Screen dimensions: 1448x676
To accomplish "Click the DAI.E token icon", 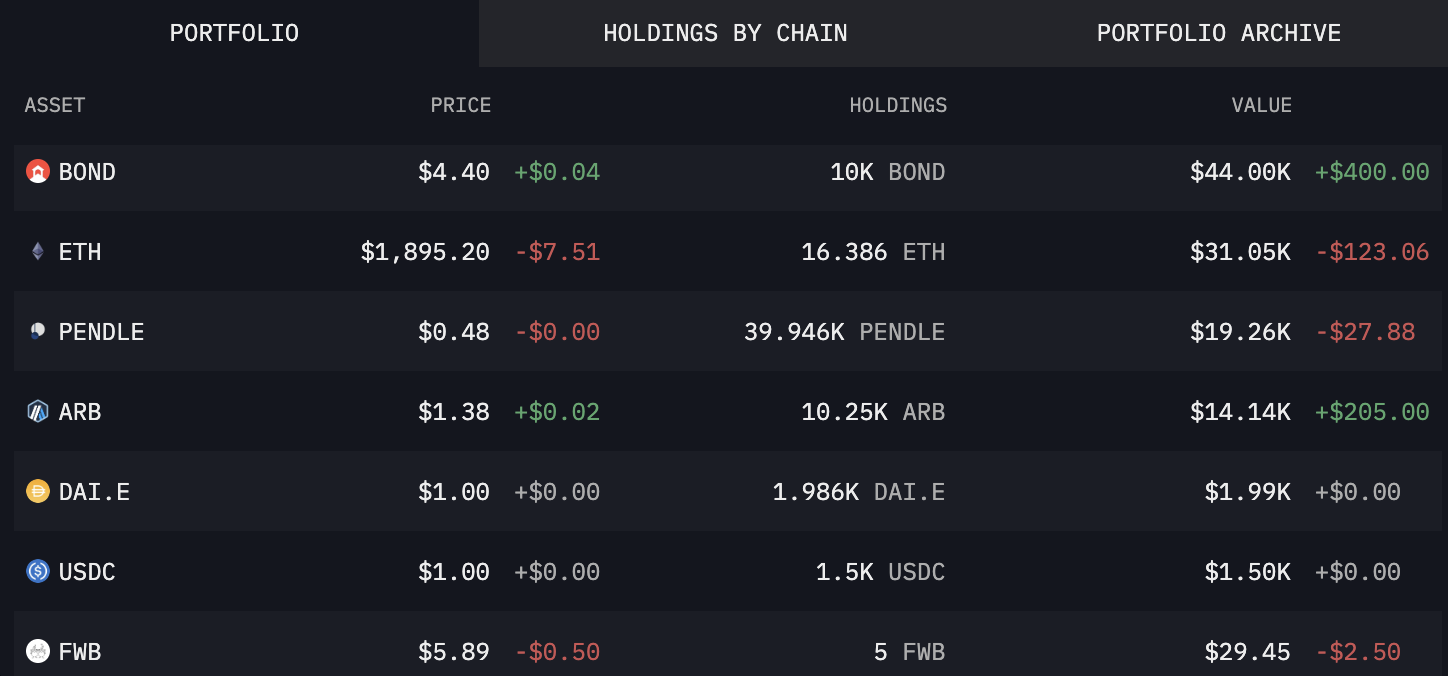I will tap(37, 491).
